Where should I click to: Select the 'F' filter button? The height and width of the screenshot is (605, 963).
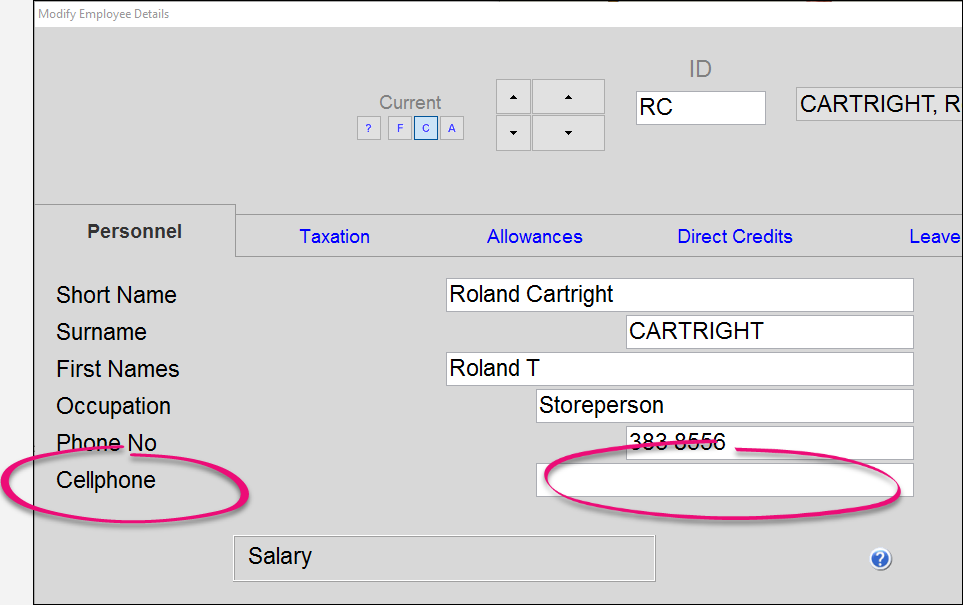(x=400, y=128)
